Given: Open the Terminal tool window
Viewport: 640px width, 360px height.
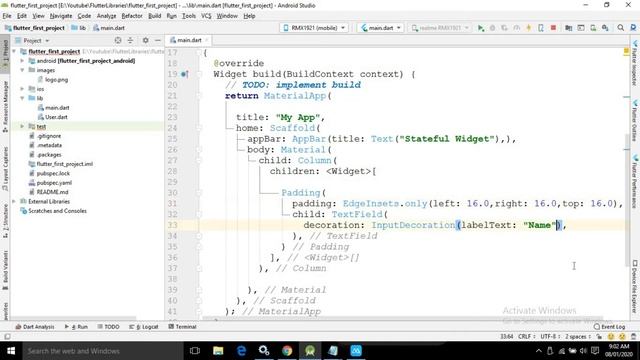Looking at the screenshot, I should 182,327.
